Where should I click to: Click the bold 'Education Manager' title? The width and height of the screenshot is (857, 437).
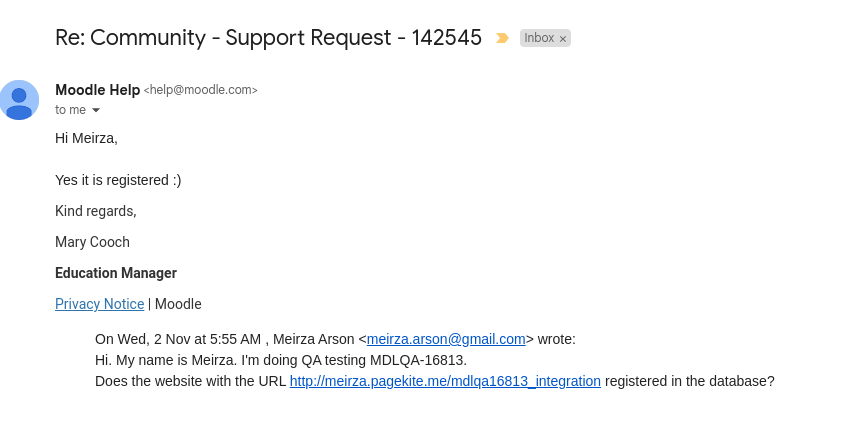(x=116, y=273)
